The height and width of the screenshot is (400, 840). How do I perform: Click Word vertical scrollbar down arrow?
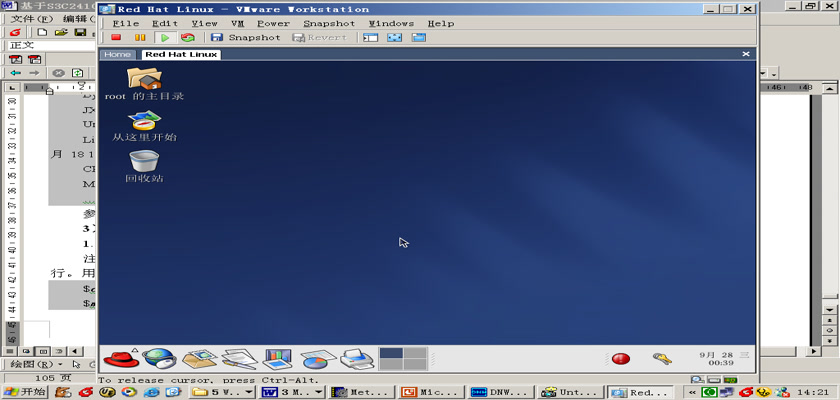[x=829, y=310]
